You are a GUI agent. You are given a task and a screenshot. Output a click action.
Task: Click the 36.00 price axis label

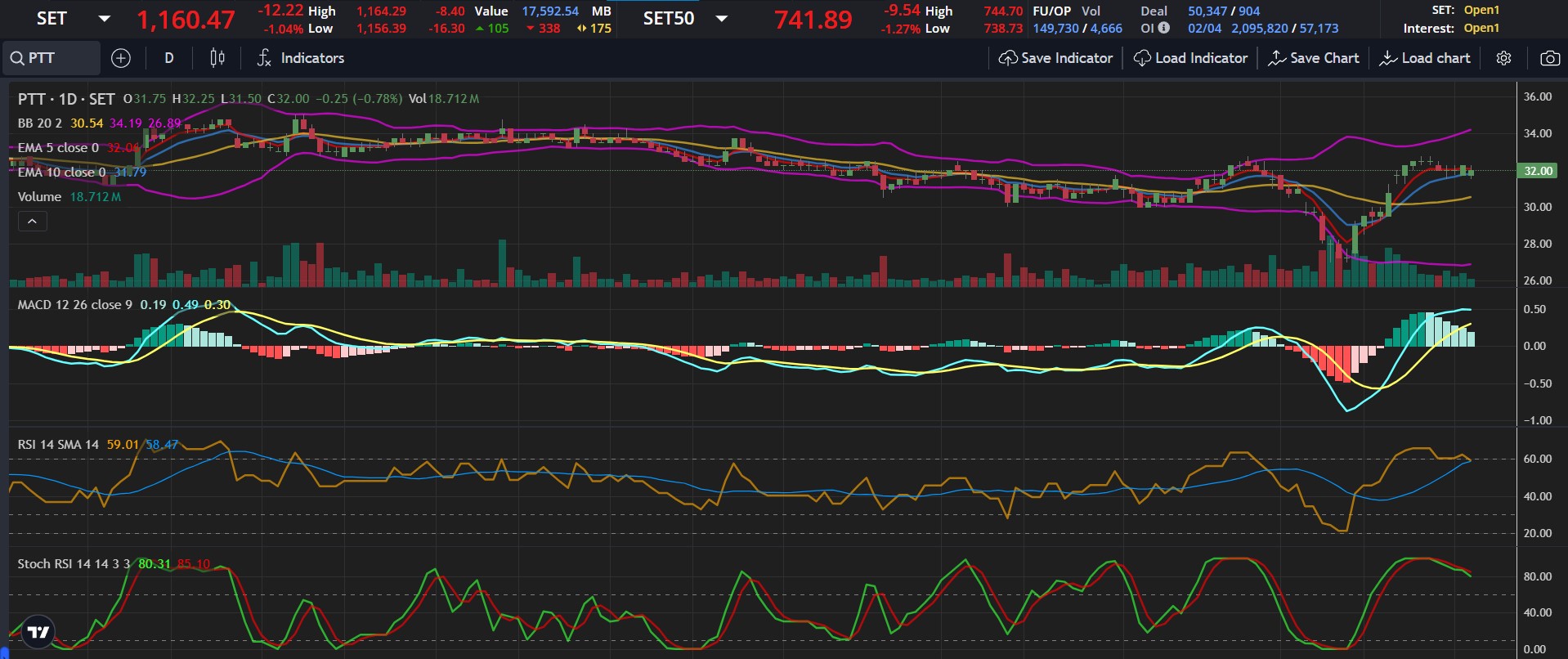pyautogui.click(x=1538, y=96)
